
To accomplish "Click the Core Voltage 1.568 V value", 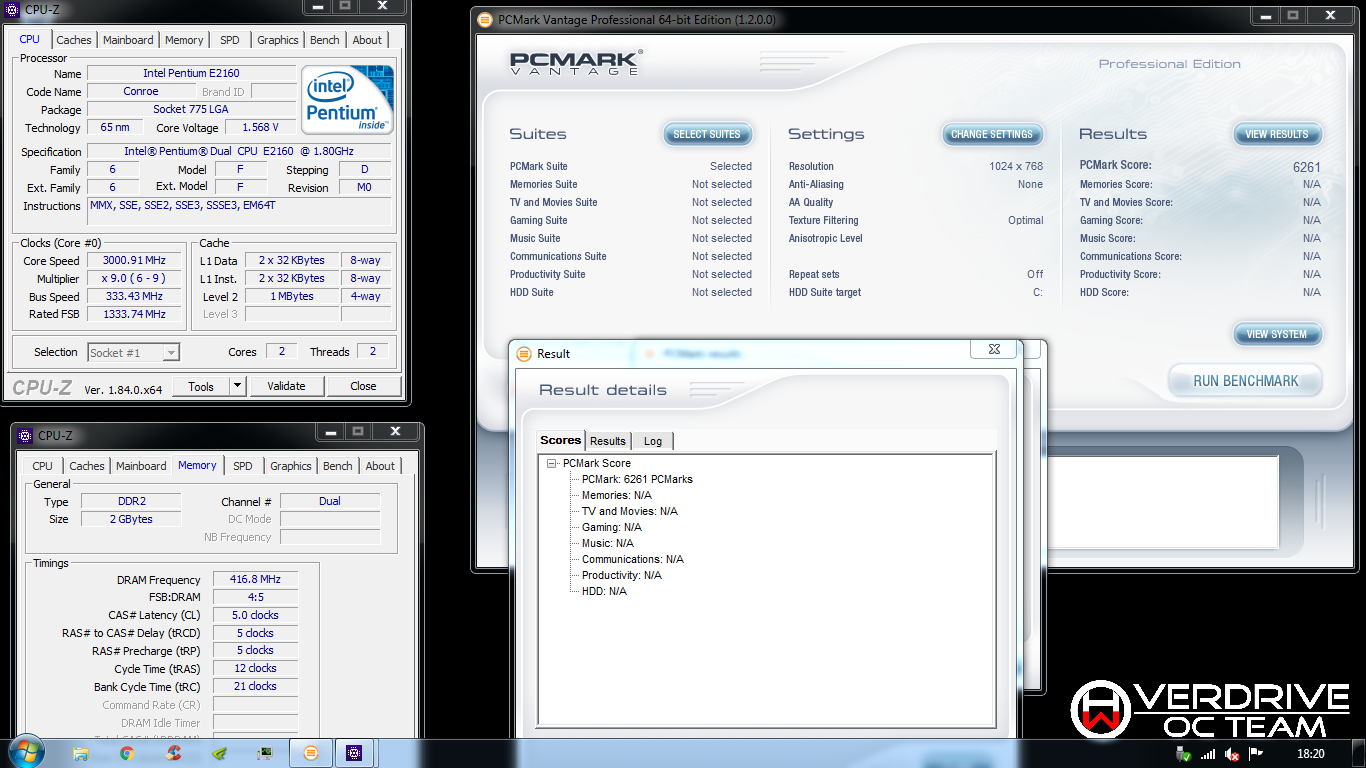I will (260, 127).
